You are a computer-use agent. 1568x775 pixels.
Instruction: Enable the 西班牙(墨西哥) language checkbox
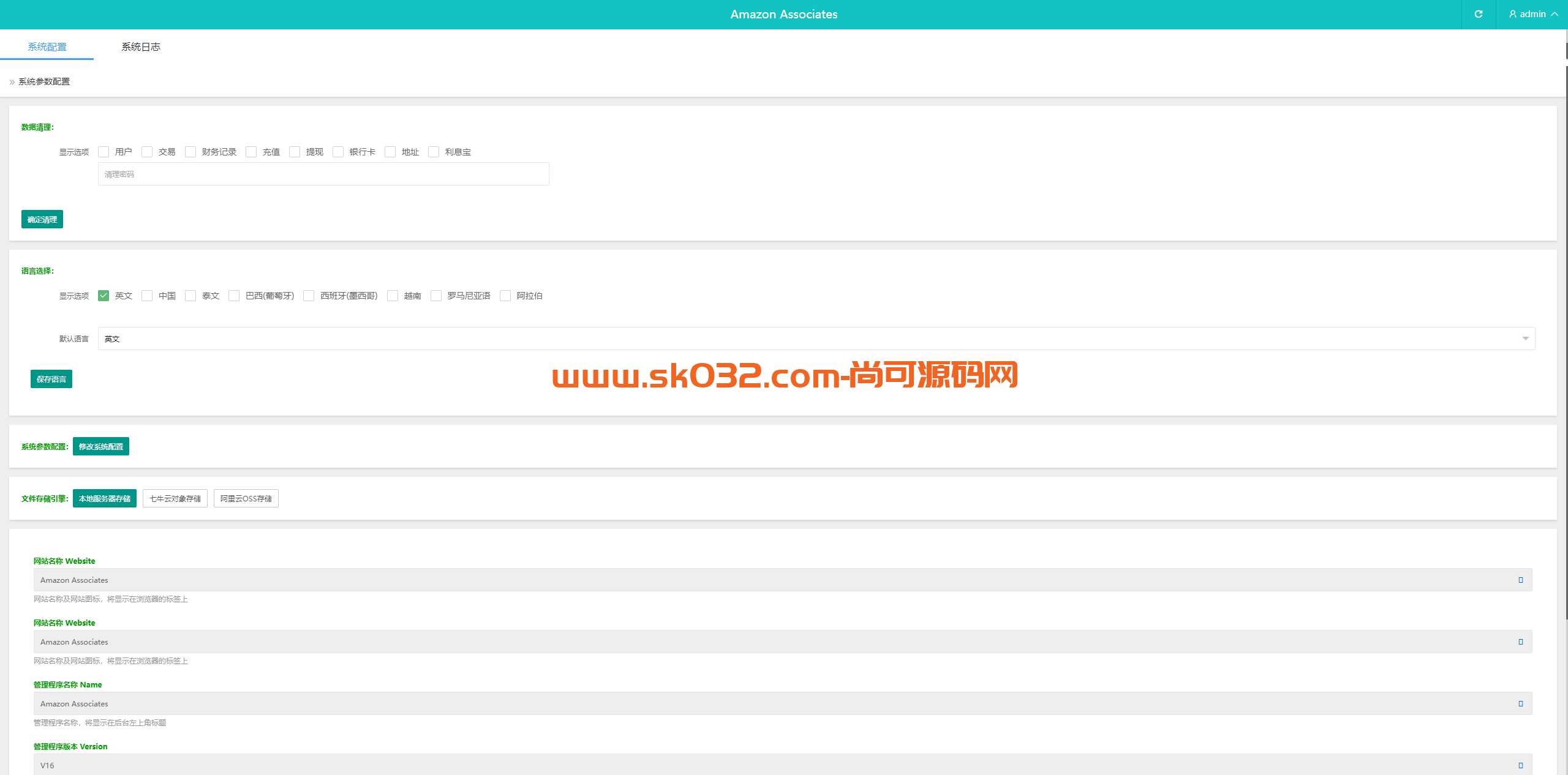(x=309, y=296)
